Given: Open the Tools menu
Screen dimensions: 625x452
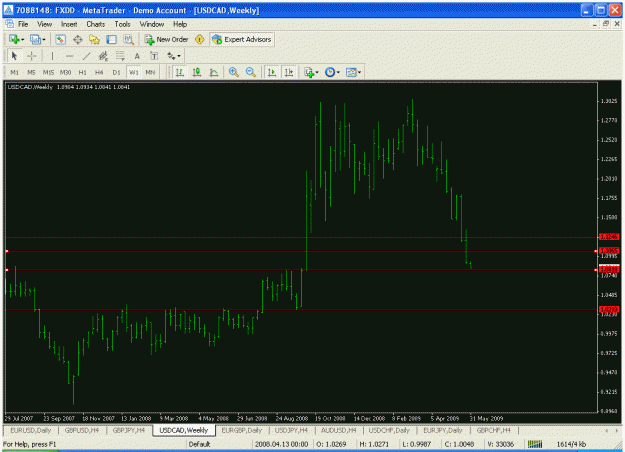Looking at the screenshot, I should (x=122, y=24).
